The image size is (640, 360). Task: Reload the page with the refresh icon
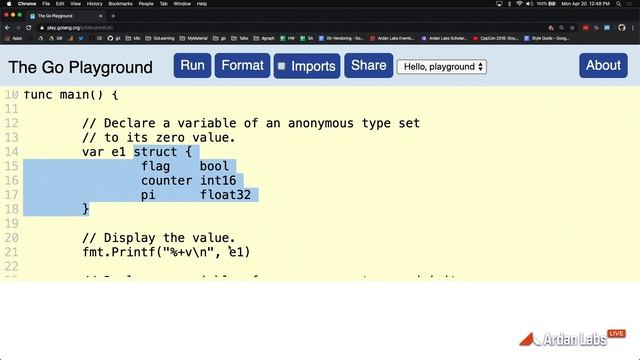click(x=29, y=28)
